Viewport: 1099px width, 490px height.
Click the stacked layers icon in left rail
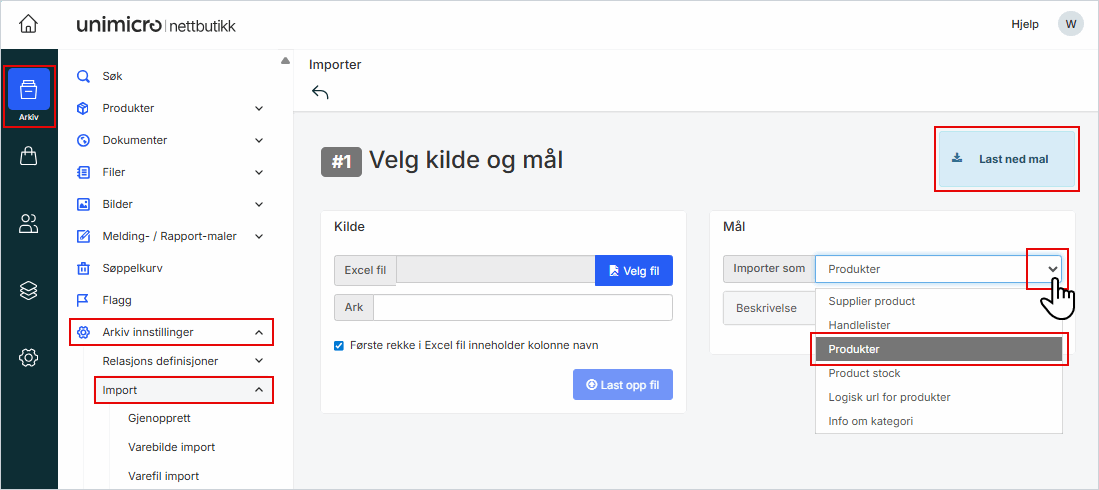[29, 290]
